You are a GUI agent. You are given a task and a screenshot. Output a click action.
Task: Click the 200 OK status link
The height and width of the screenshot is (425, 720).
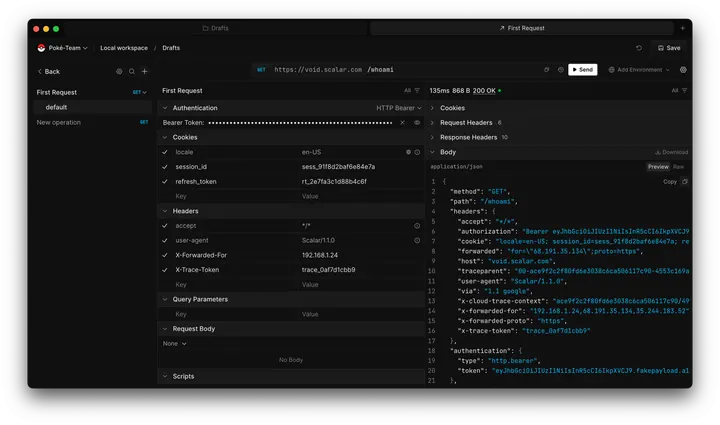(x=484, y=91)
